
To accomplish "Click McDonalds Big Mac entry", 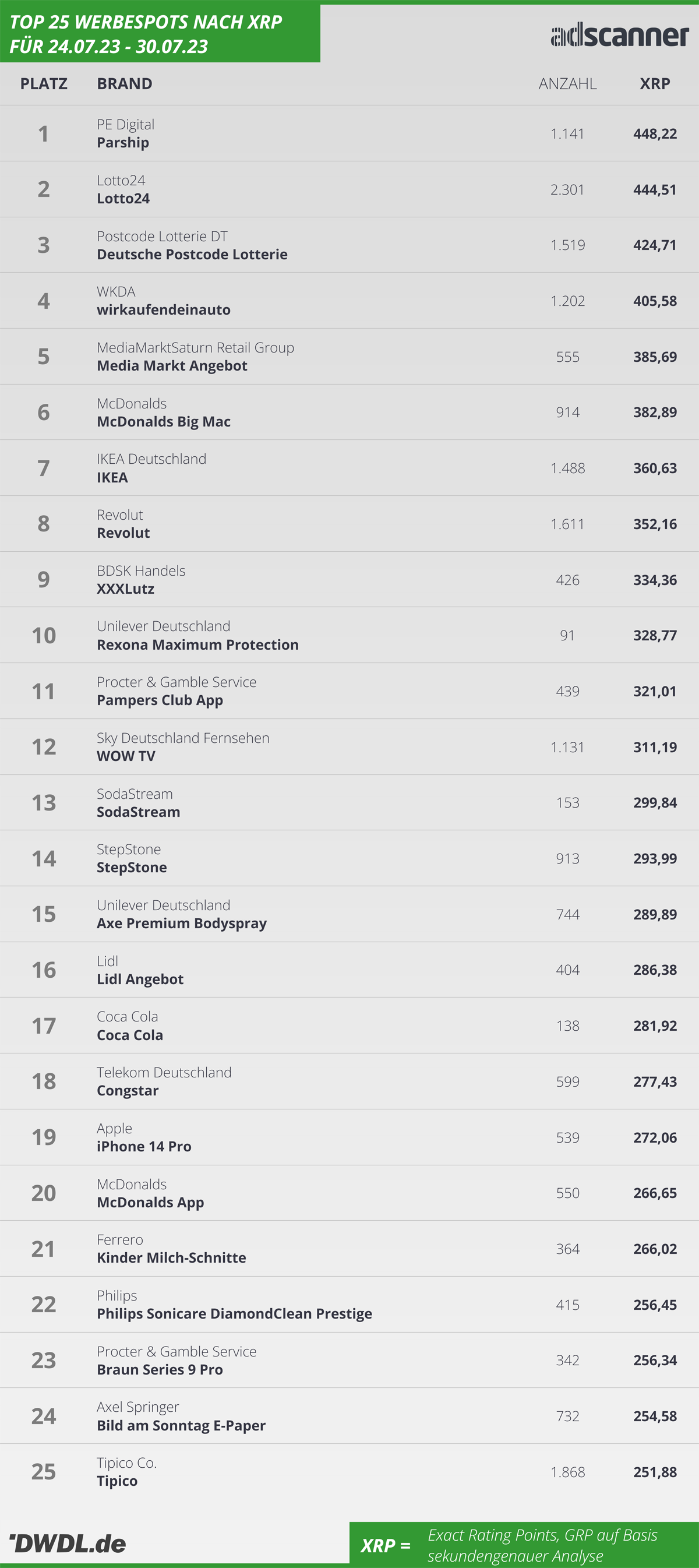I will point(164,422).
